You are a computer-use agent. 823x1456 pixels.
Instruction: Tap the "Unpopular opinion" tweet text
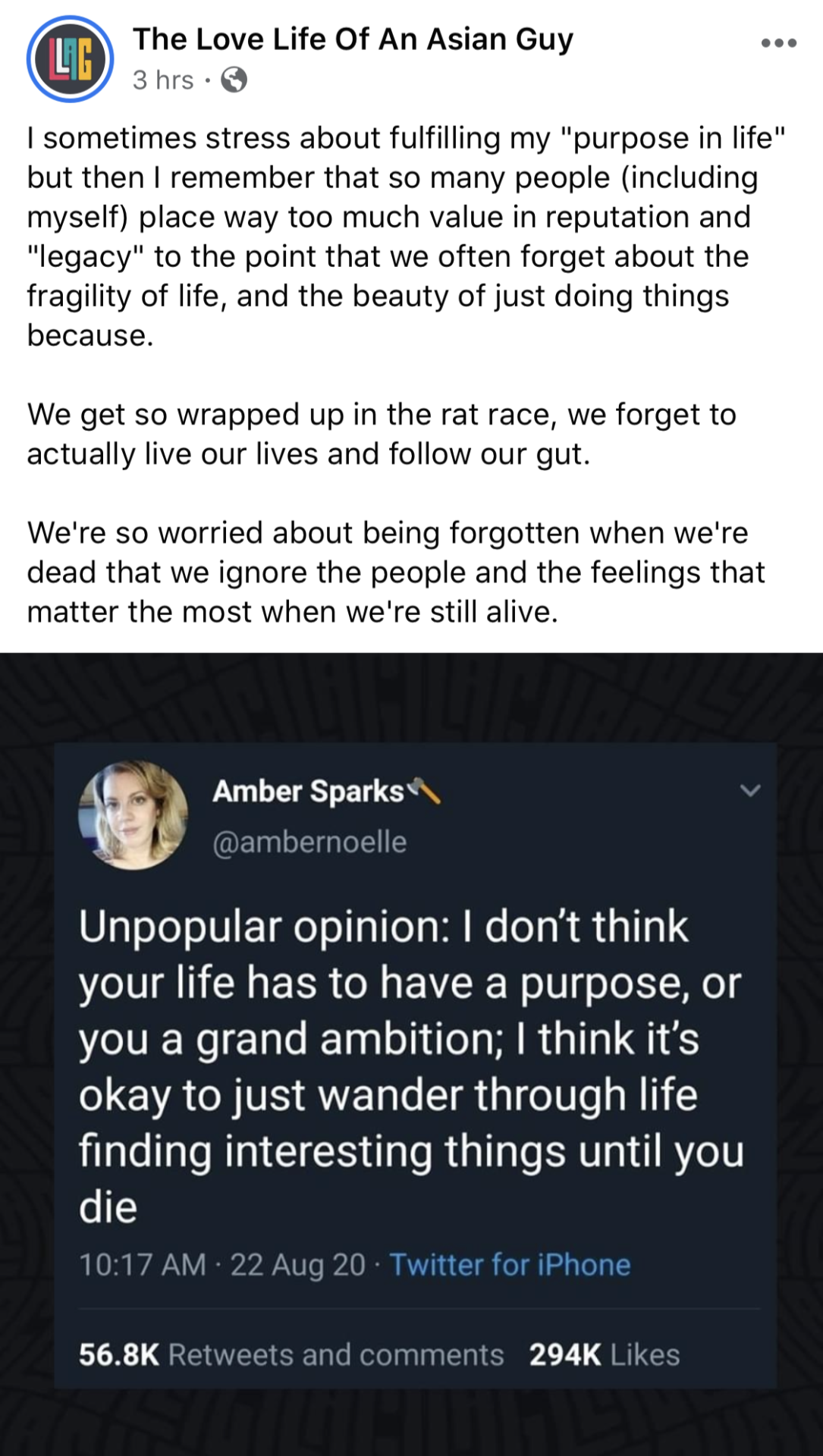point(410,1065)
